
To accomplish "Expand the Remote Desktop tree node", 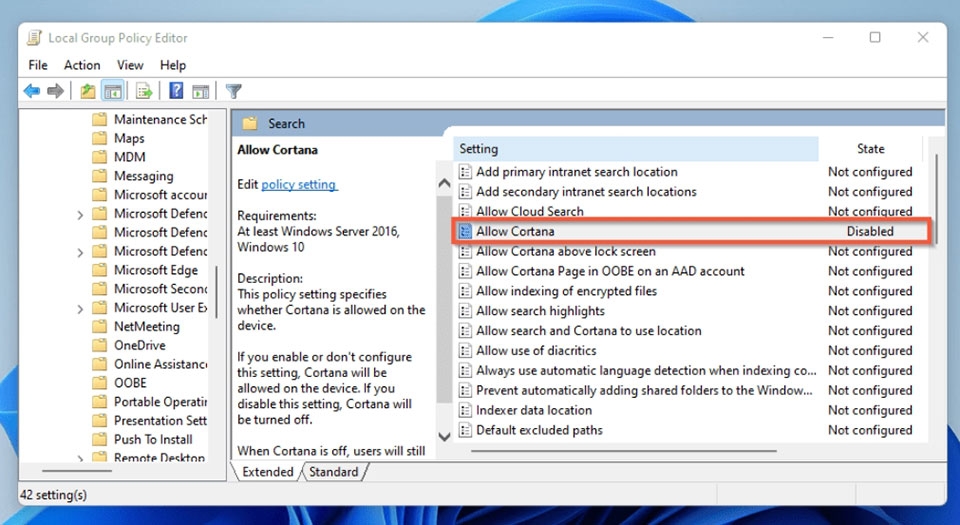I will (80, 458).
